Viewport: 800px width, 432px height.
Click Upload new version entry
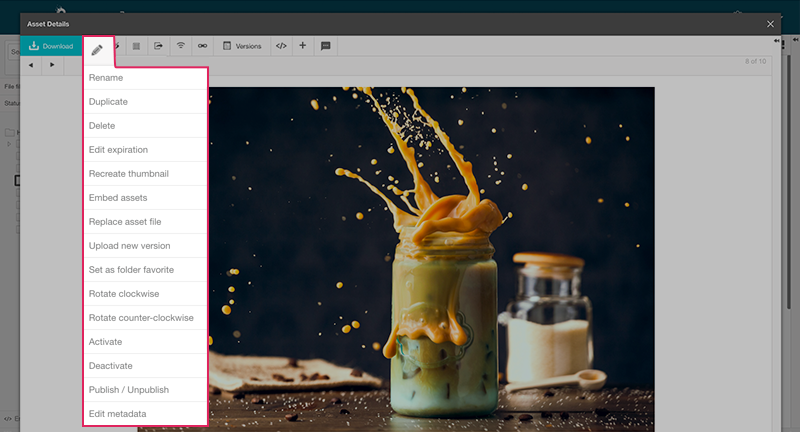click(x=145, y=246)
